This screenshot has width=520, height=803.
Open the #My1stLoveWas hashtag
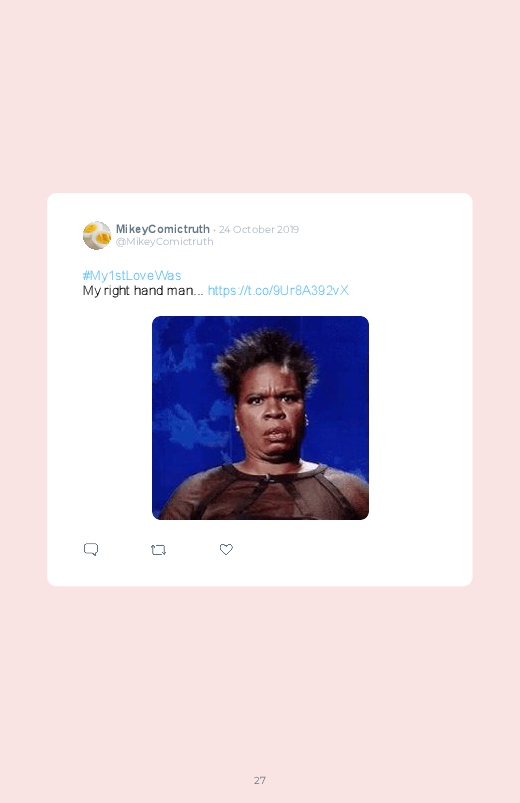[x=132, y=276]
